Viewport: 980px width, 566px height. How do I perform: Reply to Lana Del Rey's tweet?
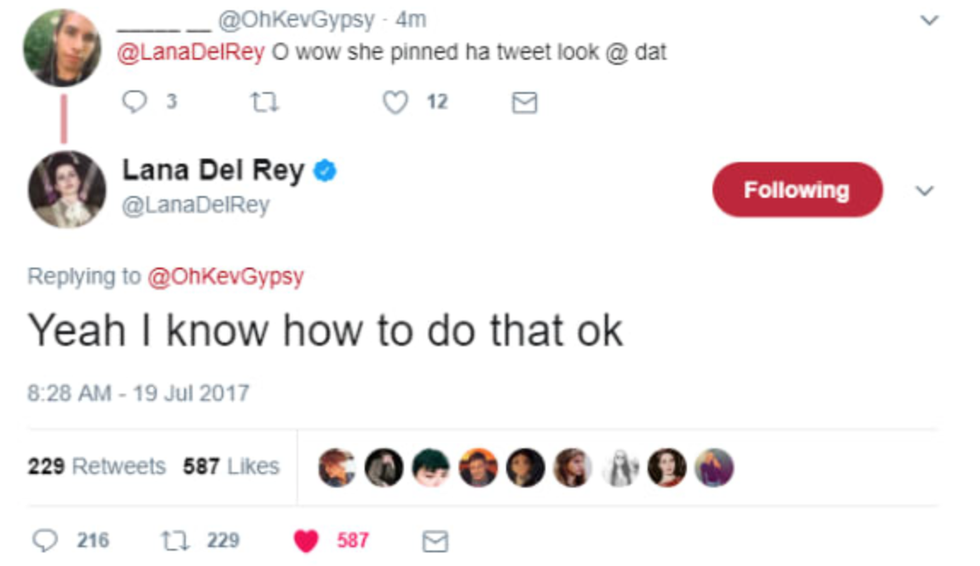[x=46, y=541]
